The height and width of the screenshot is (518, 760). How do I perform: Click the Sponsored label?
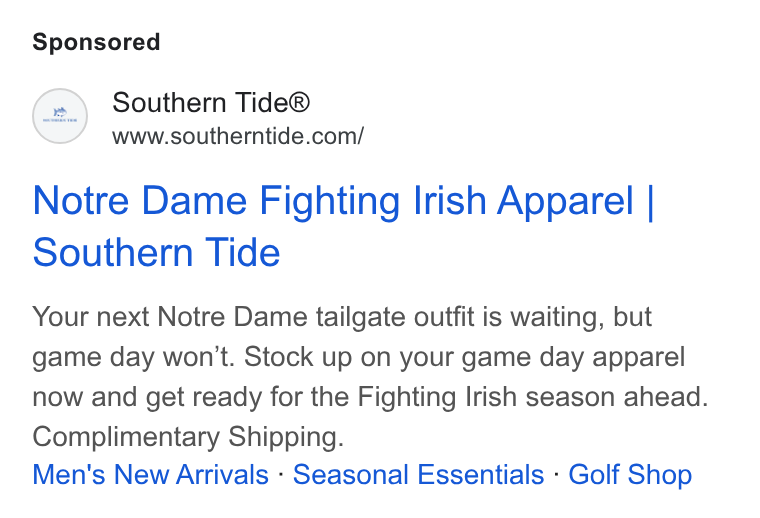[96, 42]
